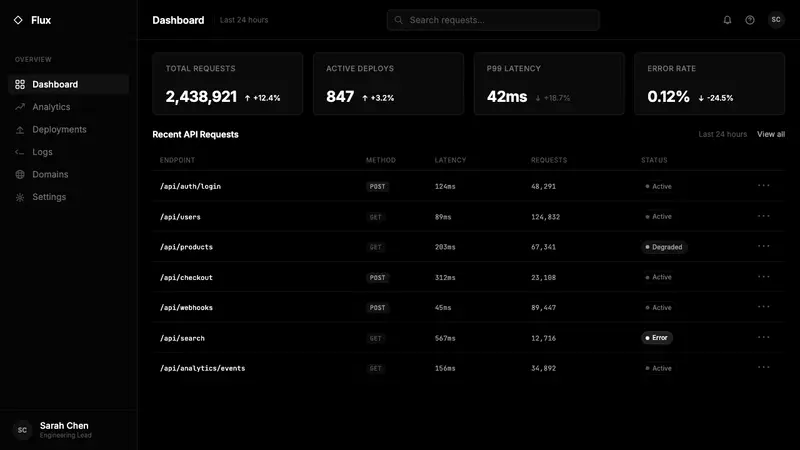Open Analytics from the sidebar
Screen dimensions: 800x450
[68, 107]
